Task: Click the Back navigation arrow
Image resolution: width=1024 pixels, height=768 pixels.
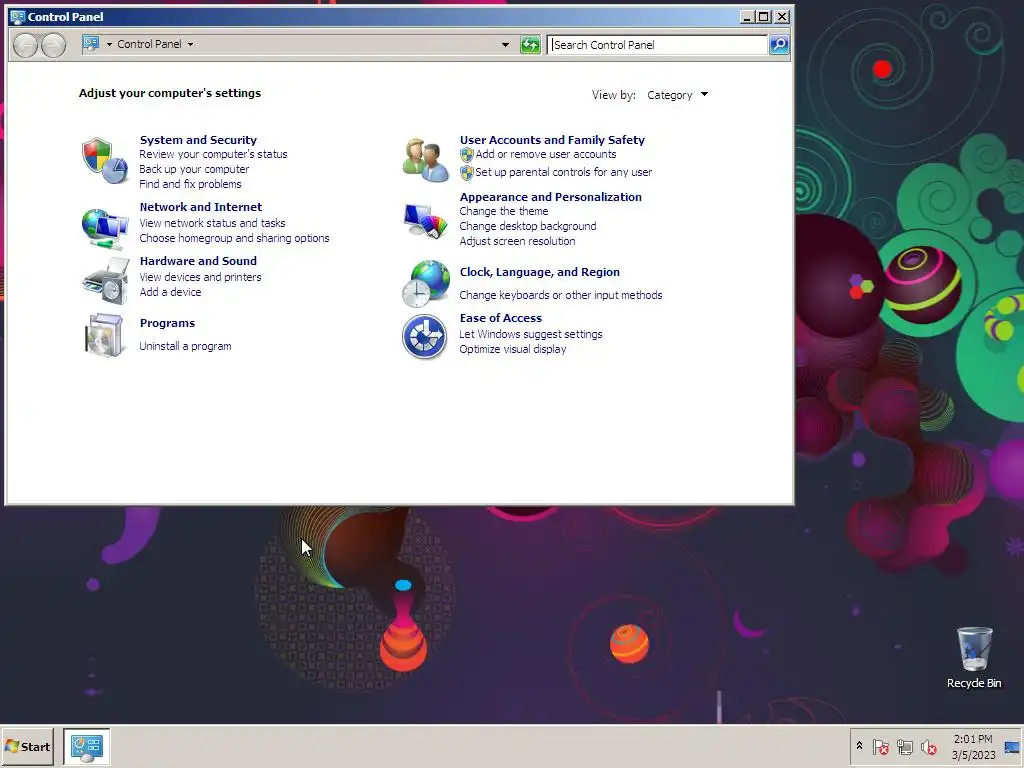Action: 25,45
